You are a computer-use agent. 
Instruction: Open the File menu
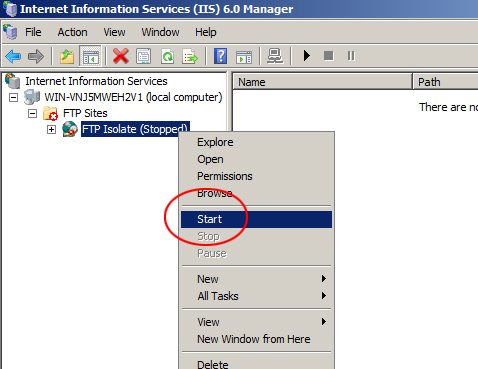(x=33, y=32)
